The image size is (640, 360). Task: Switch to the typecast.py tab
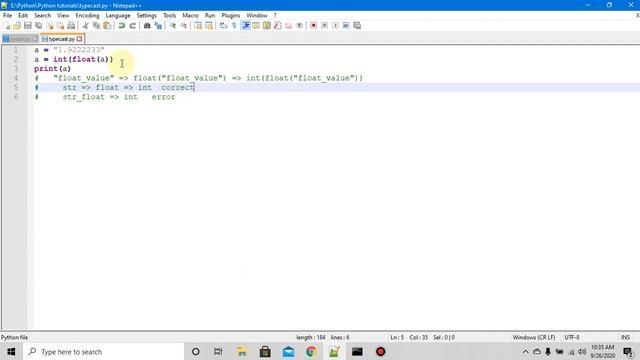[x=61, y=39]
